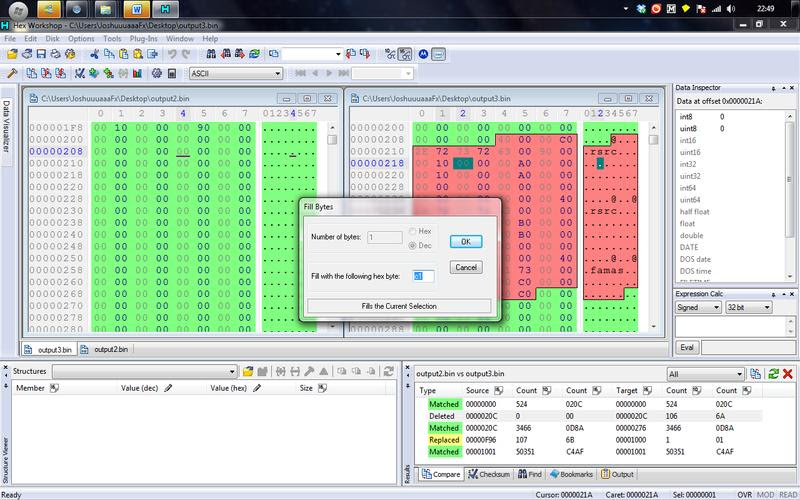
Task: Click the Undo arrow icon
Action: click(172, 54)
